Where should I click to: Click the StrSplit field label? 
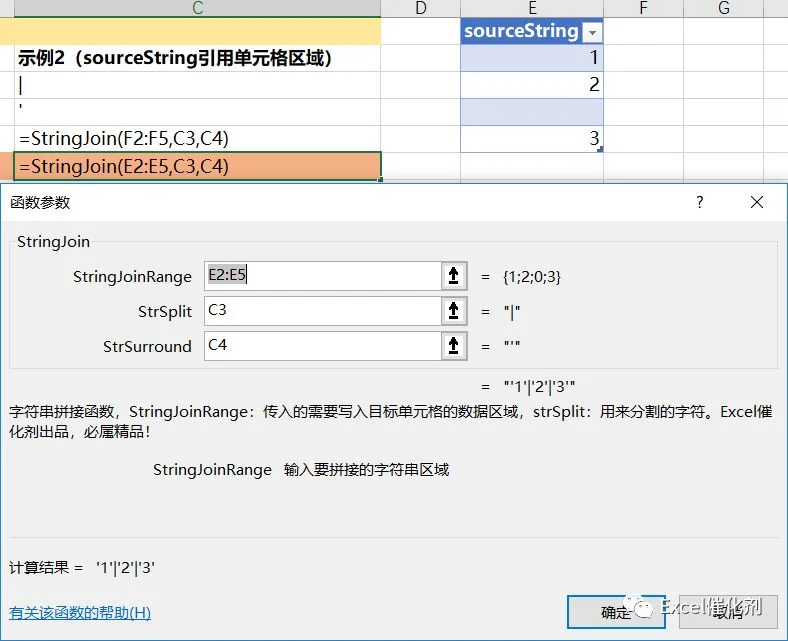(165, 312)
